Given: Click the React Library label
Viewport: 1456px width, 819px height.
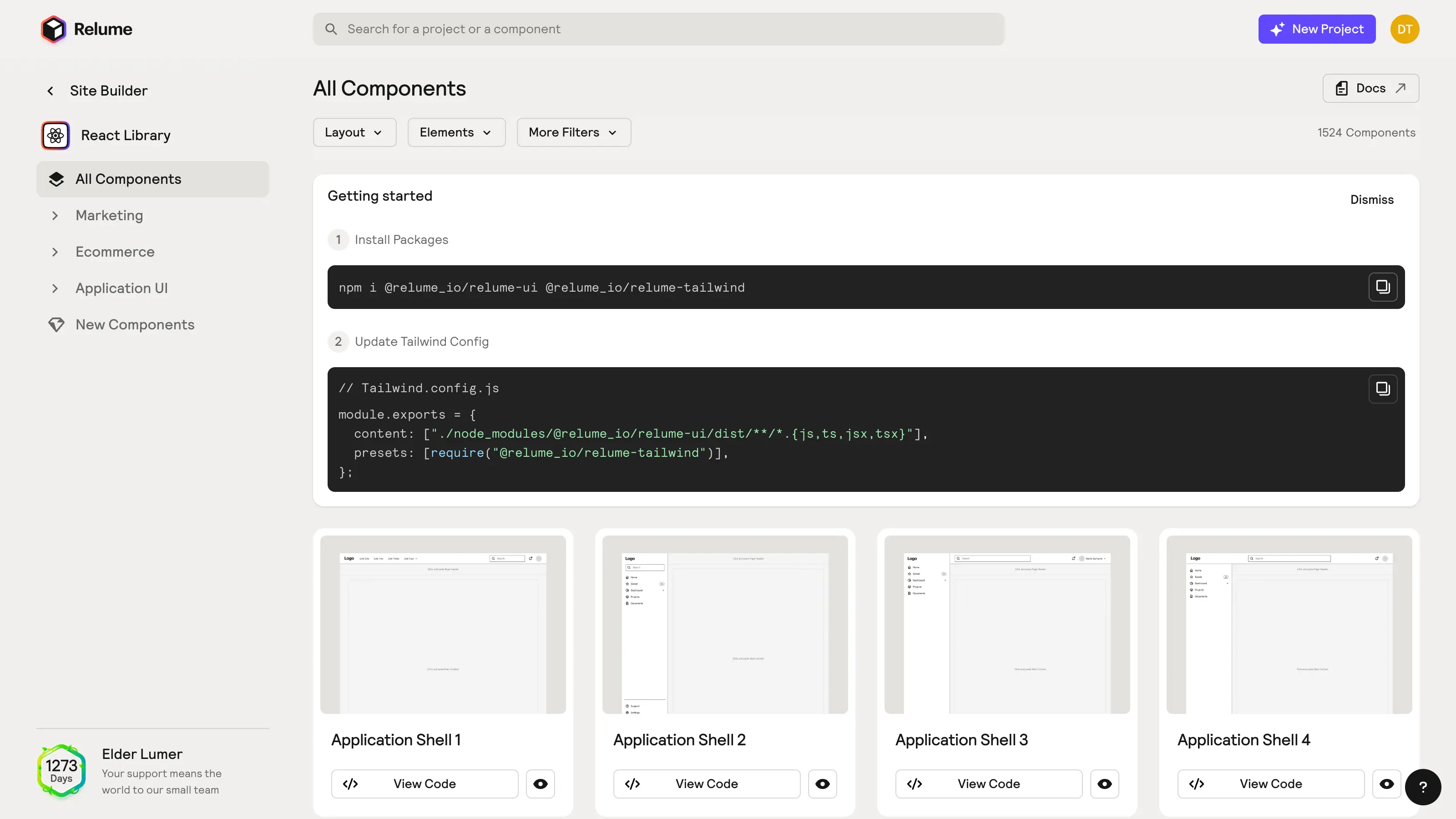Looking at the screenshot, I should click(x=126, y=135).
